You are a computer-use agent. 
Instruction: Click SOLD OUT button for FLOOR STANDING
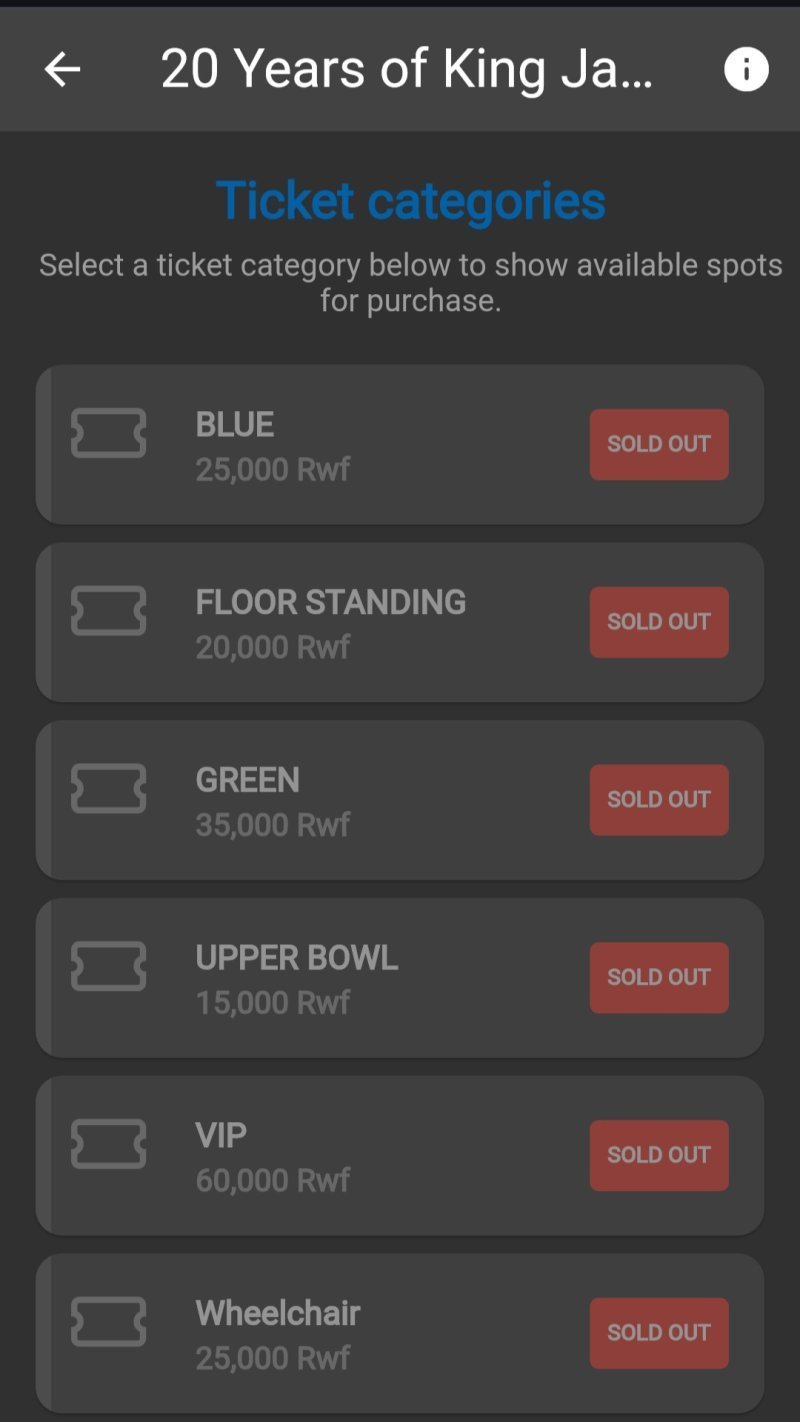[659, 622]
